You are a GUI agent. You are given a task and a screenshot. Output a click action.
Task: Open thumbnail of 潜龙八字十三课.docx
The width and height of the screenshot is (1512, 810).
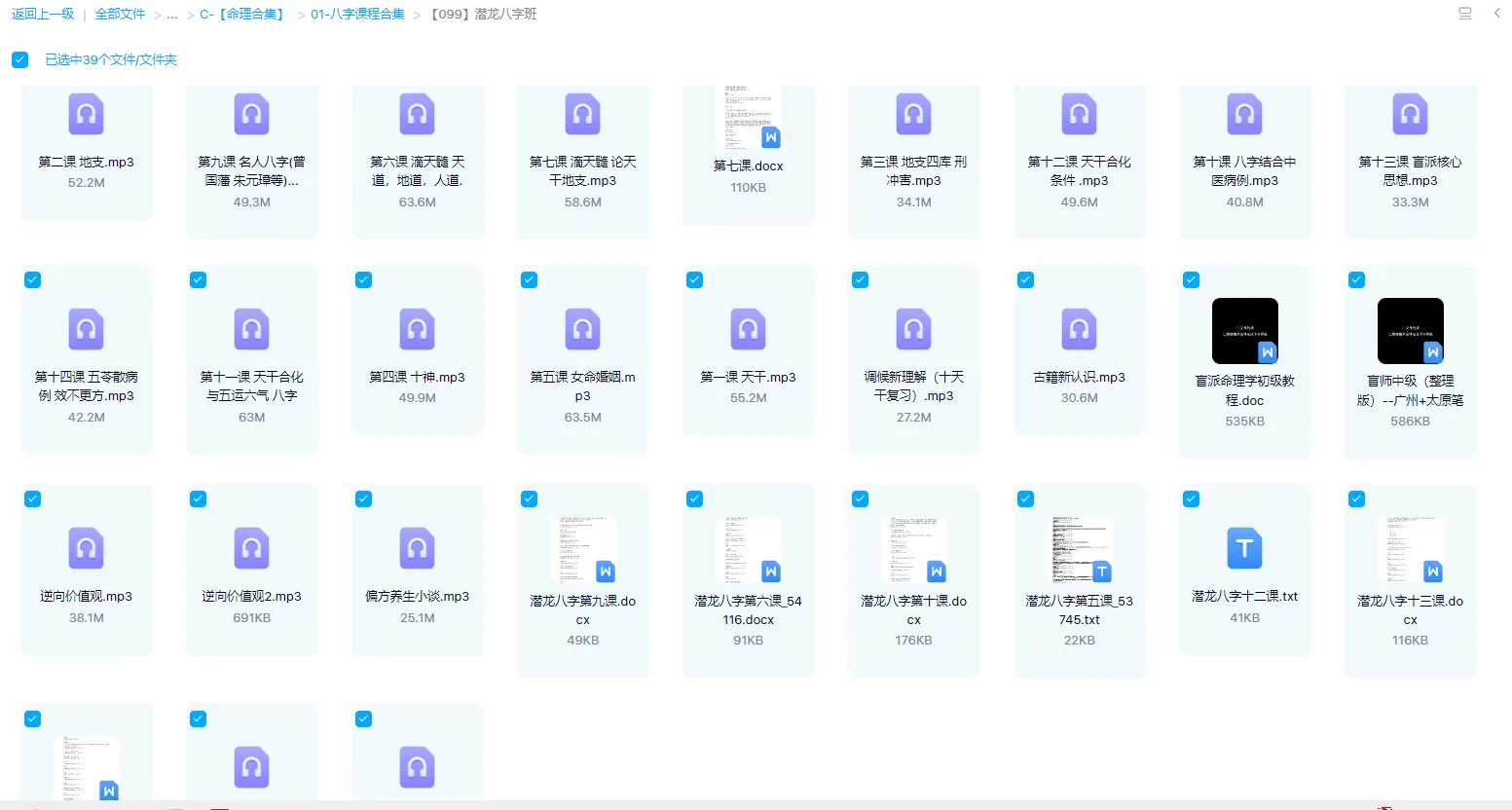pyautogui.click(x=1410, y=550)
